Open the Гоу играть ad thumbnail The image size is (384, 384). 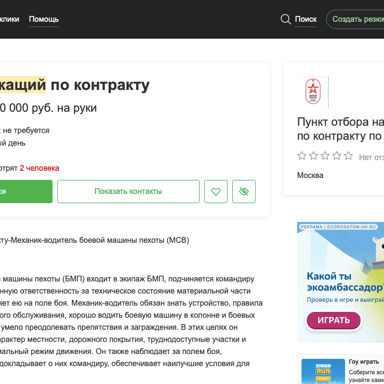click(x=323, y=371)
